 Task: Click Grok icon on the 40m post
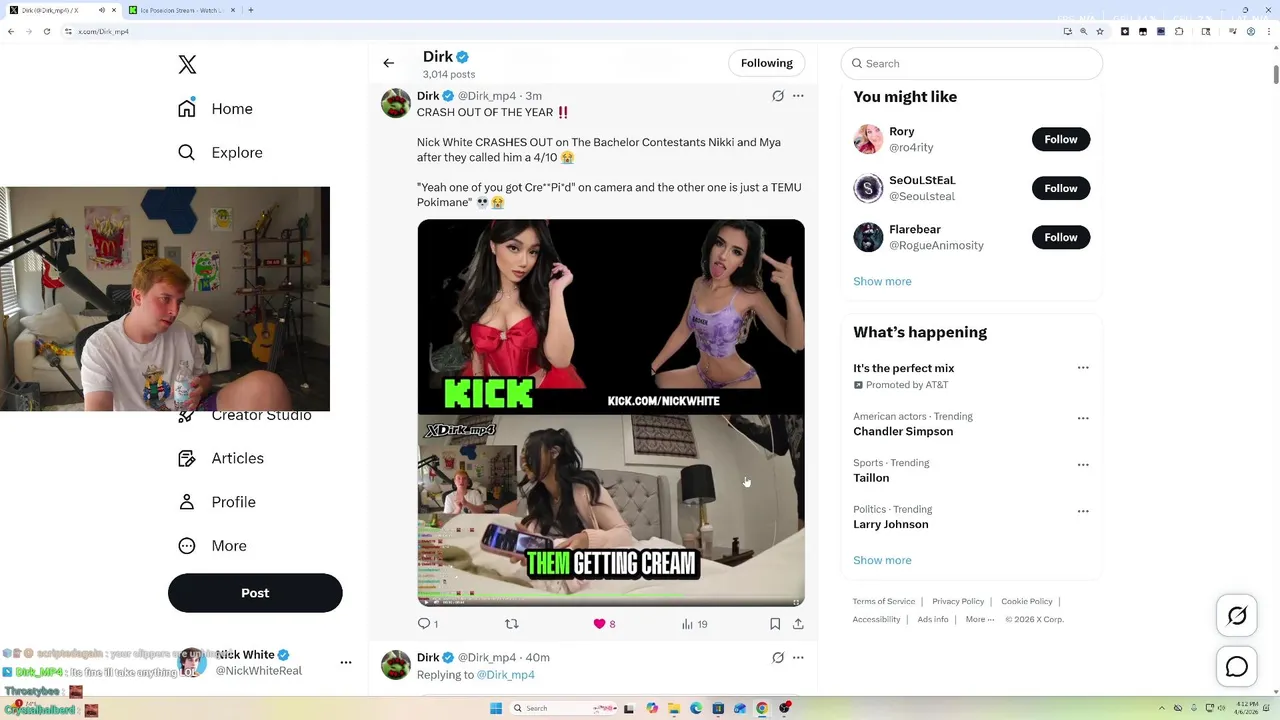click(778, 658)
